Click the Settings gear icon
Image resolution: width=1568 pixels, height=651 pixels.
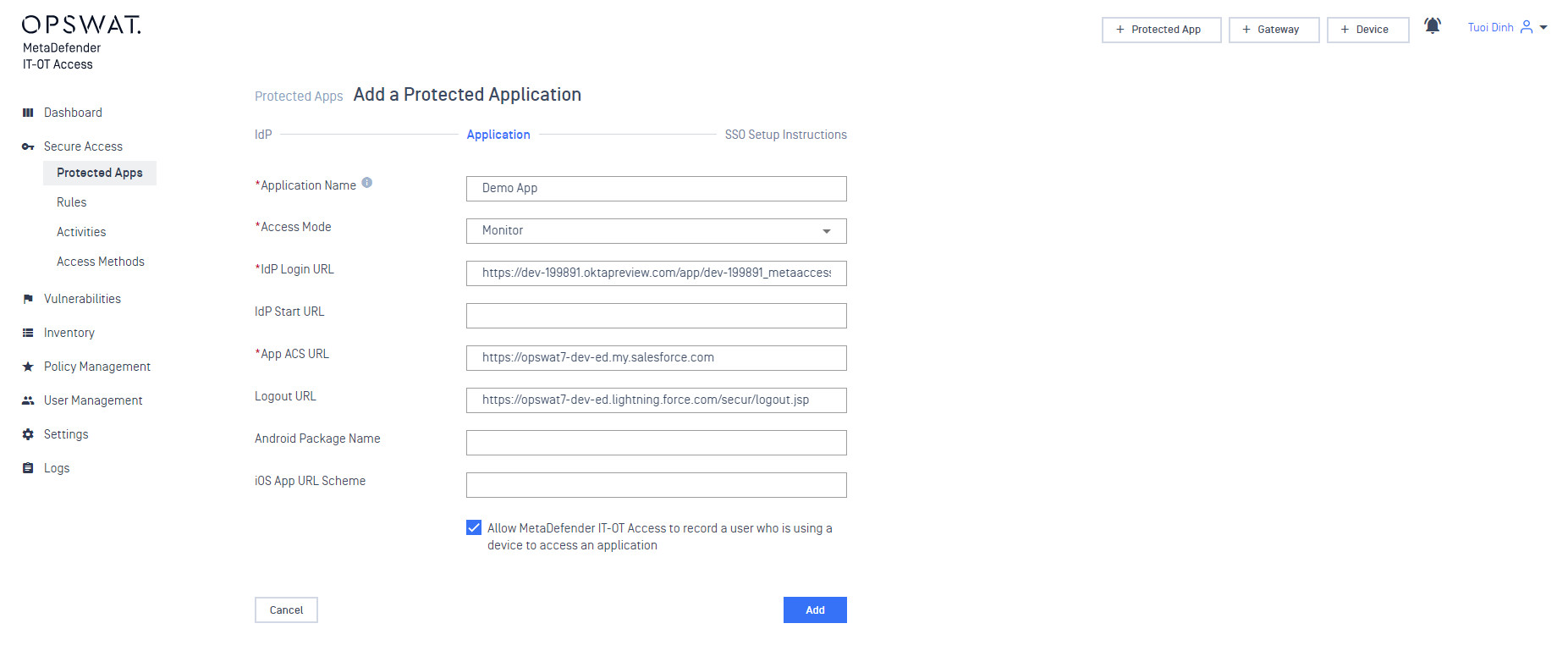(28, 434)
